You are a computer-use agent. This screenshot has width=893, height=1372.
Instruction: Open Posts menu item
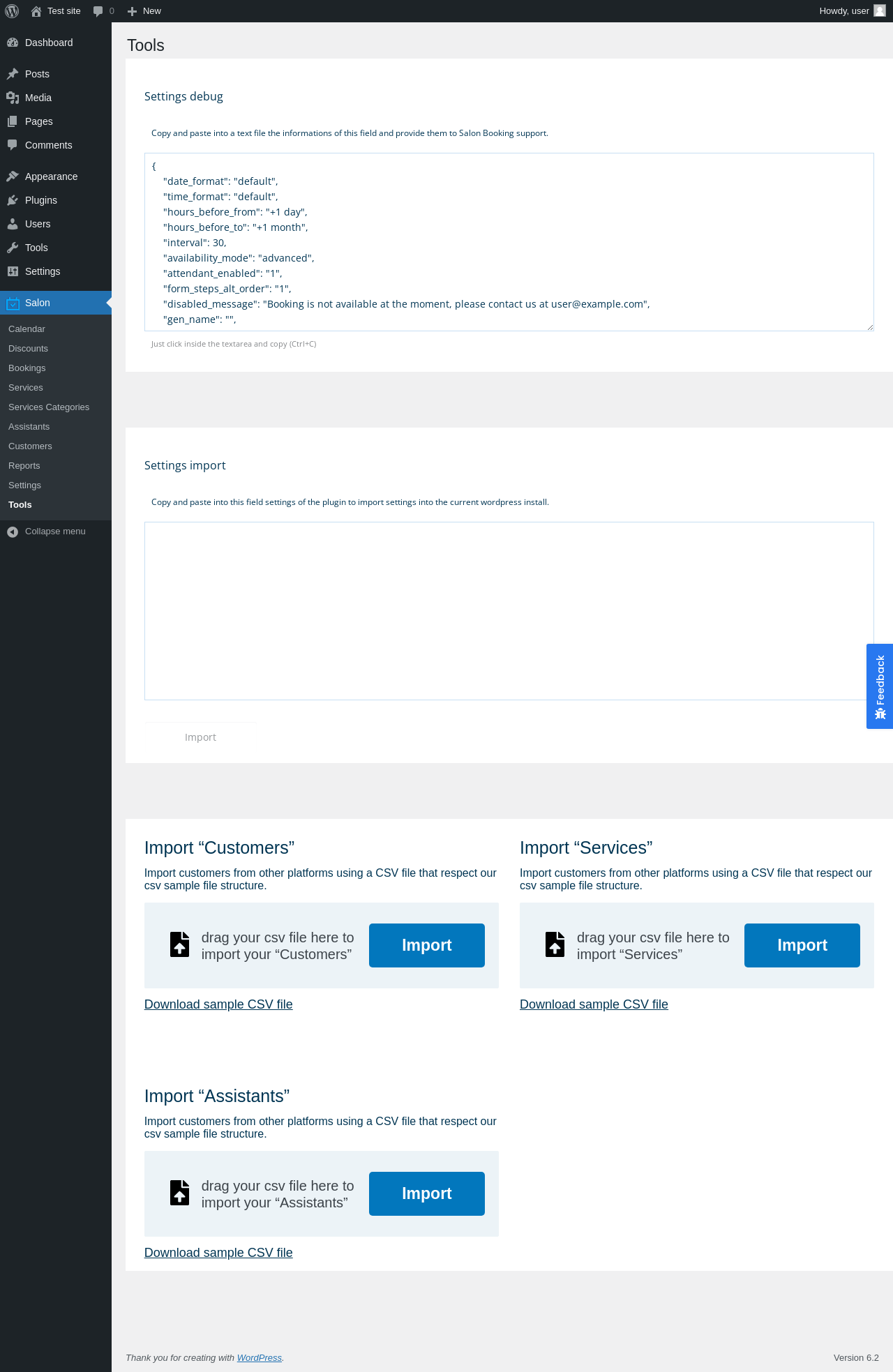[56, 74]
